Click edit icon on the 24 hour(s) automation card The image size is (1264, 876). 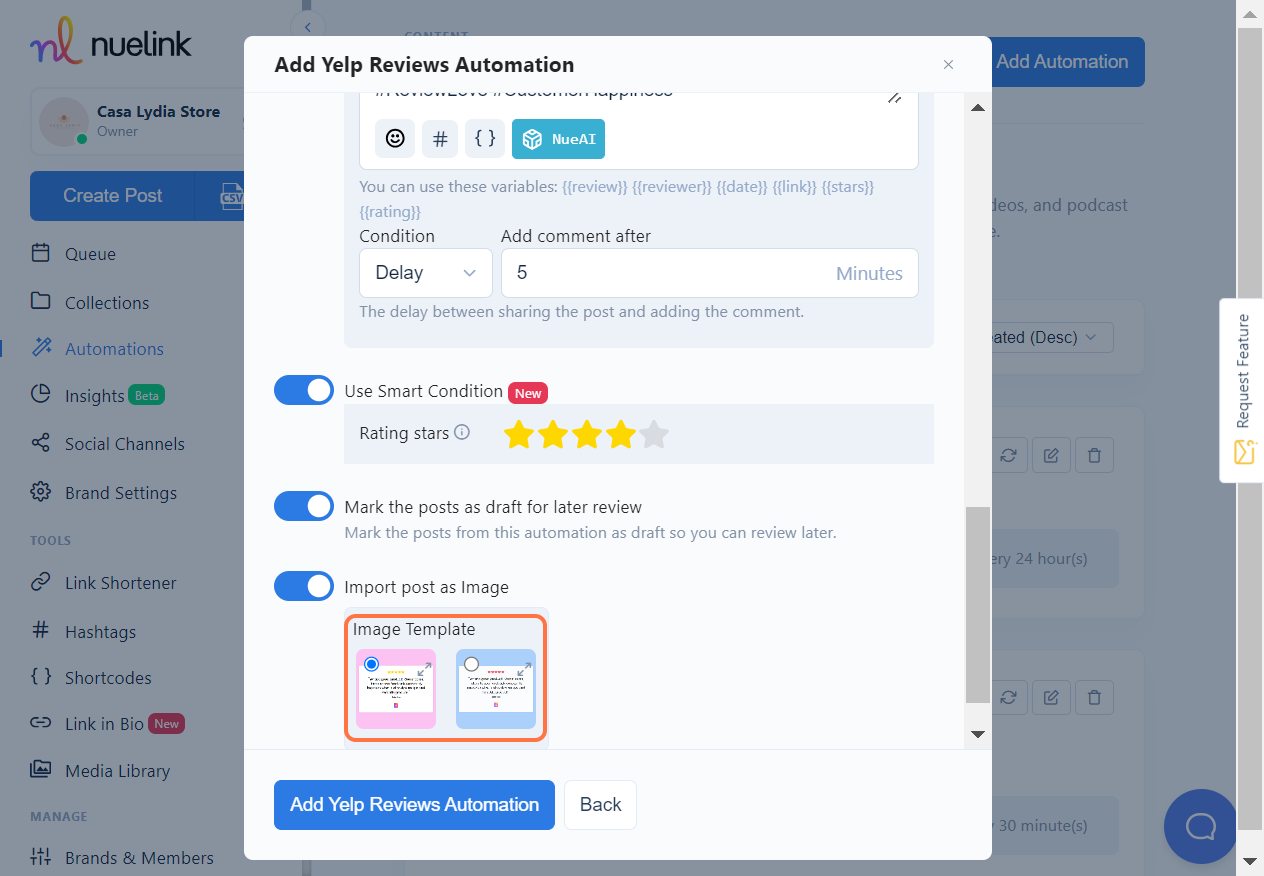pos(1051,455)
